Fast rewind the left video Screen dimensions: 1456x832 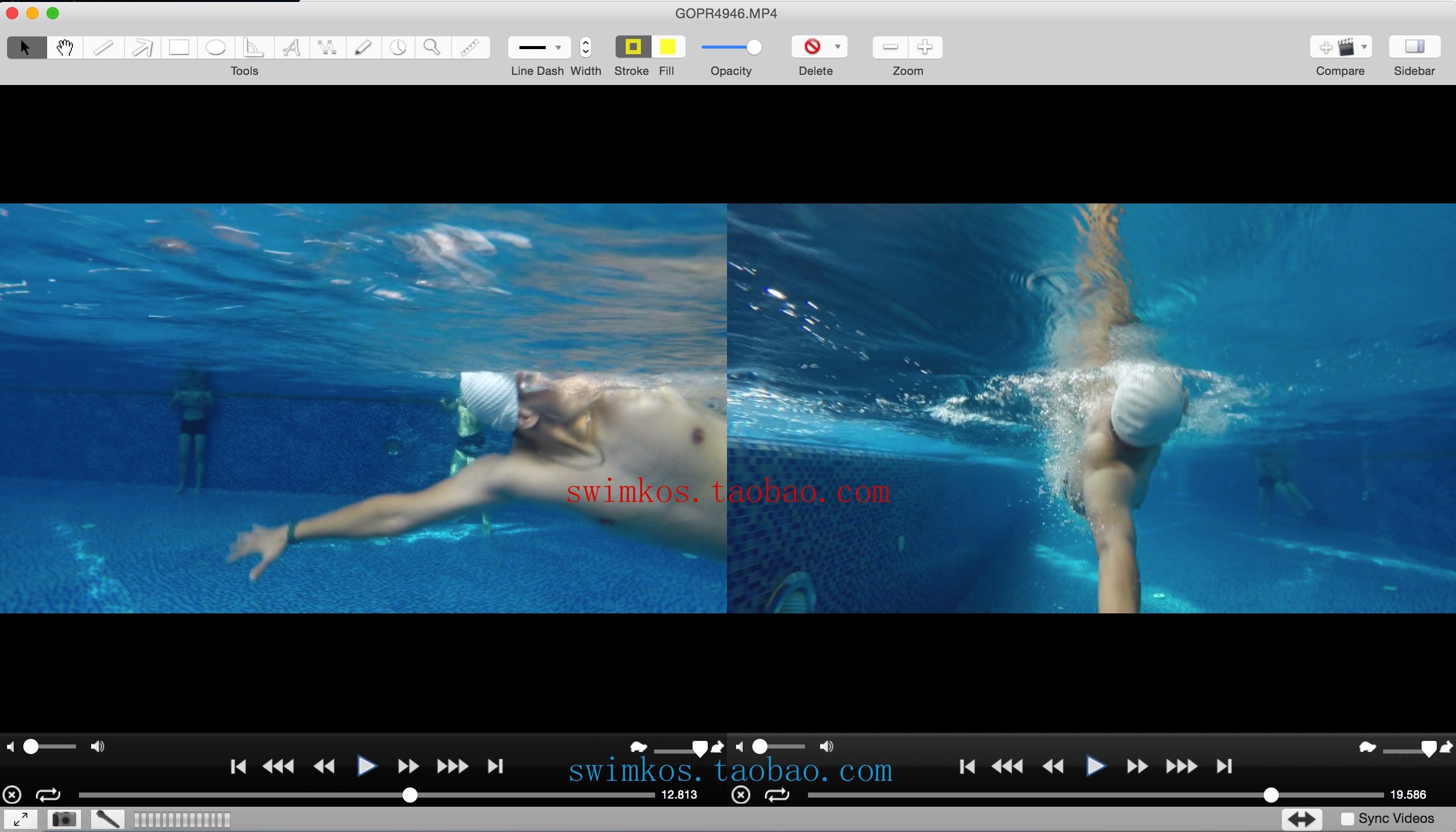[278, 766]
